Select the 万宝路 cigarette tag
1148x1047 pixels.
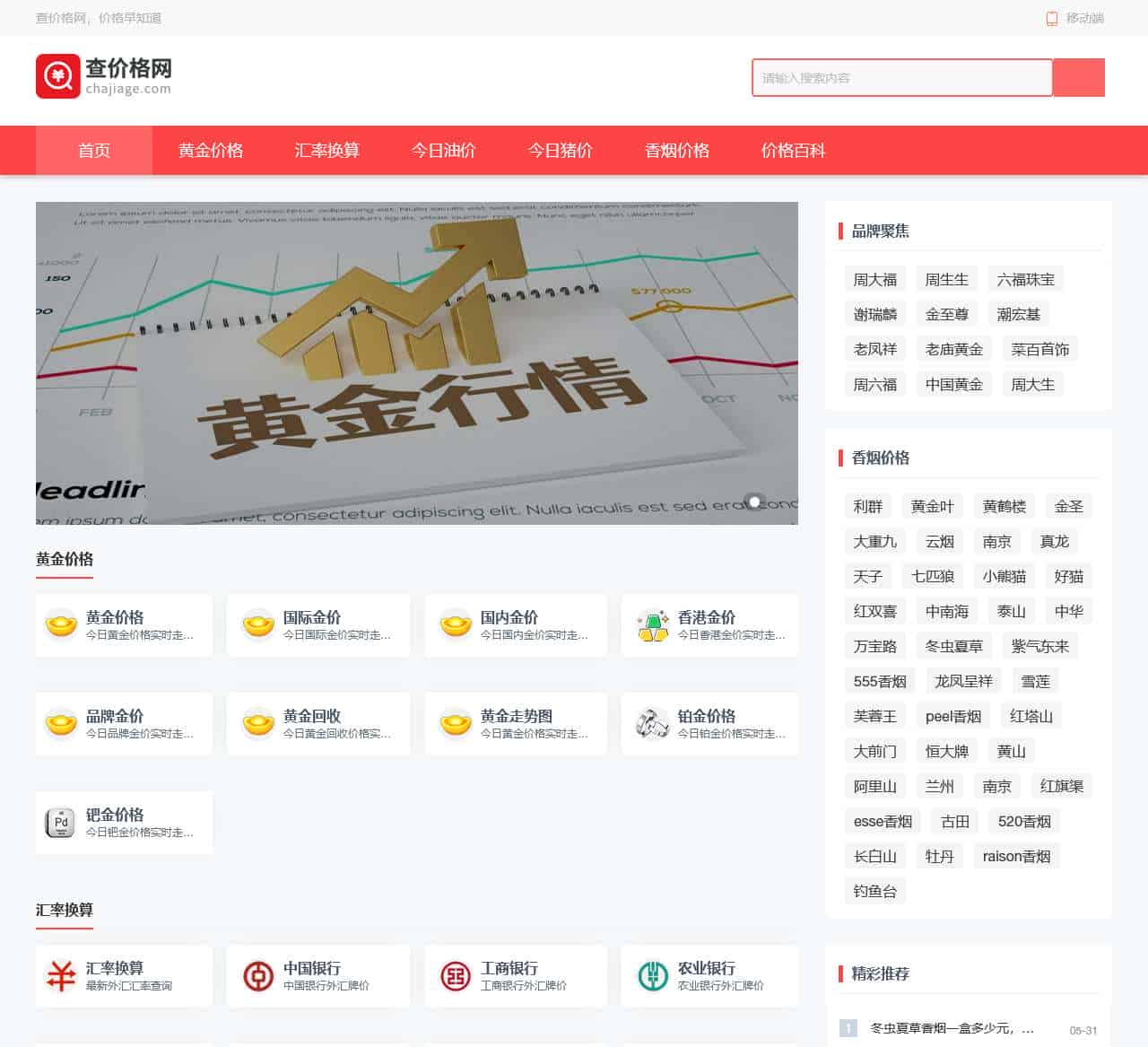[875, 646]
